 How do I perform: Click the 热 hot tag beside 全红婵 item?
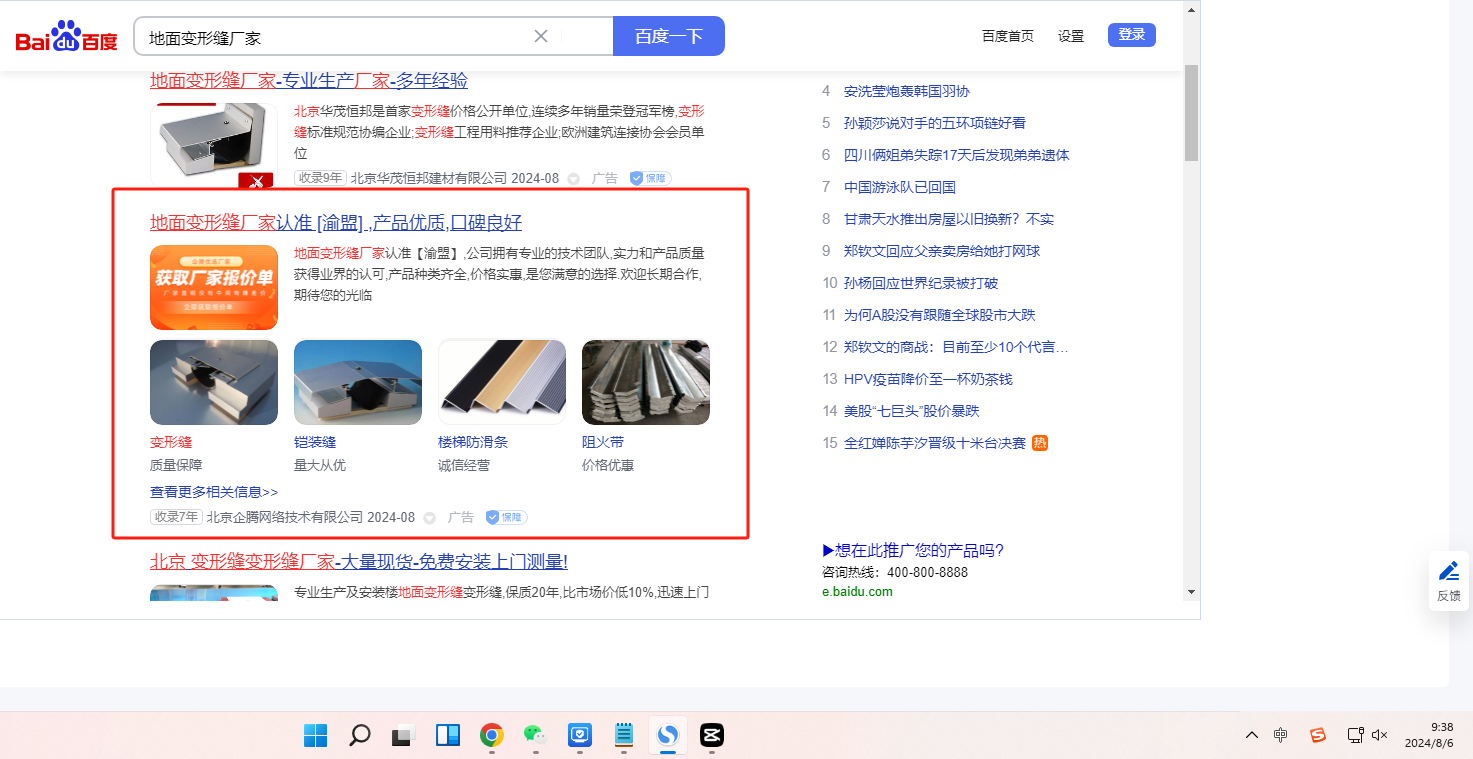pos(1040,443)
